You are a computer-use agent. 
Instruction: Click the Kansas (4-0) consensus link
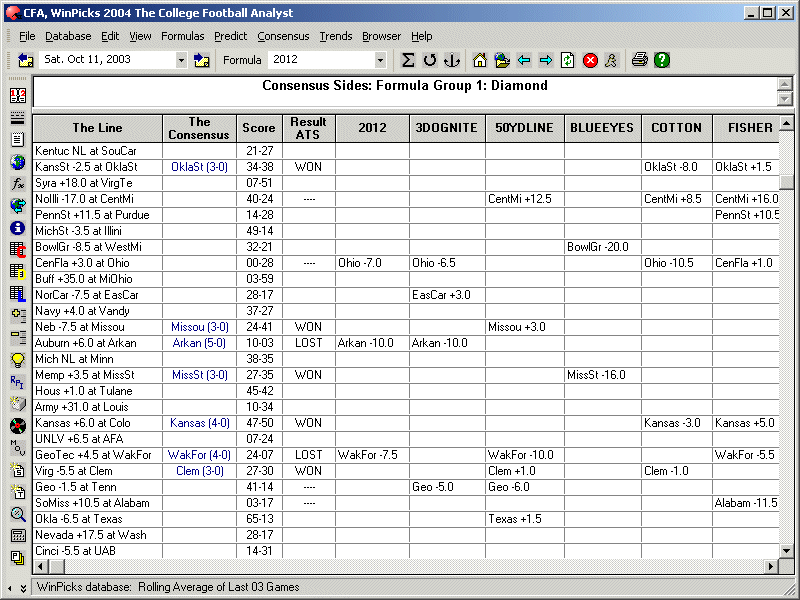[199, 423]
